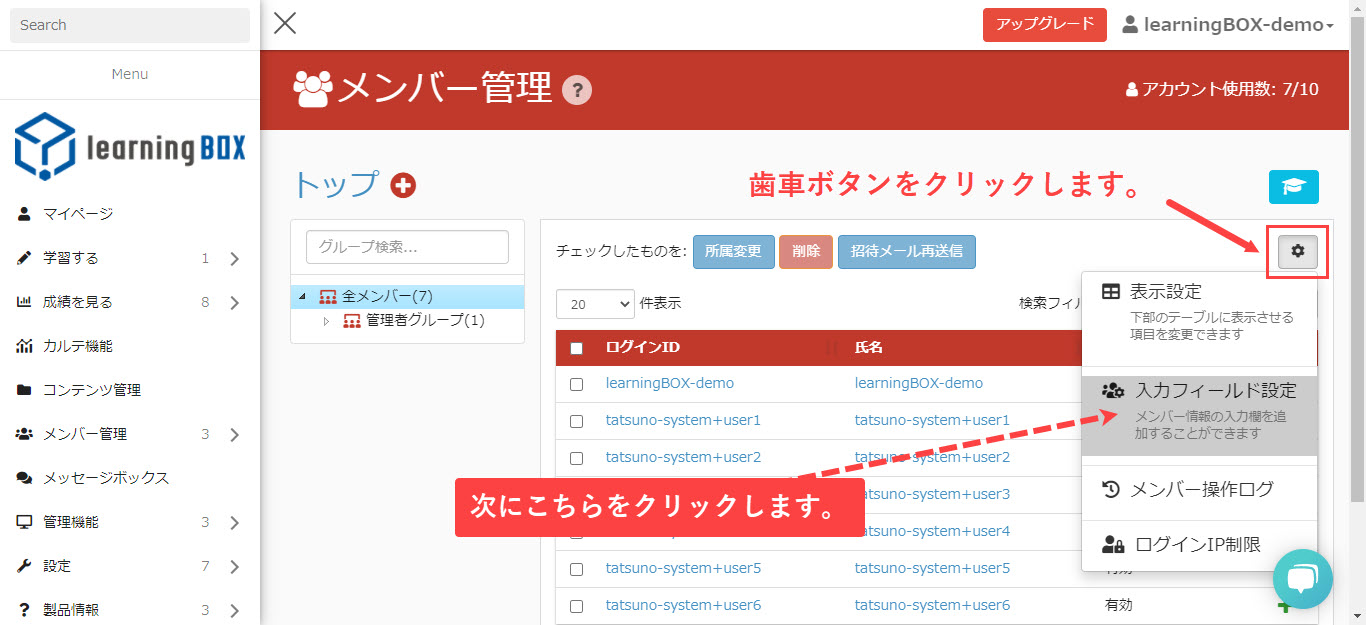Close the sidebar with X icon

pos(285,24)
